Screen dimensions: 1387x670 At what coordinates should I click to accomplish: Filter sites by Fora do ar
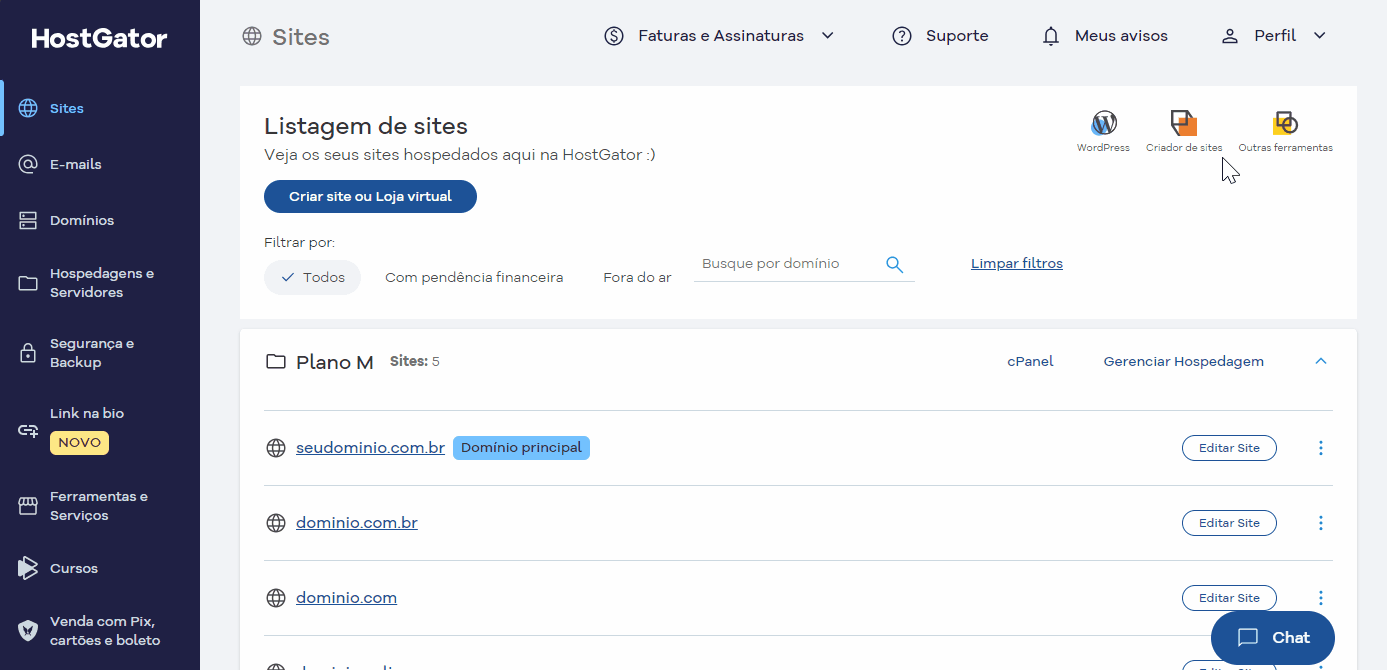637,277
